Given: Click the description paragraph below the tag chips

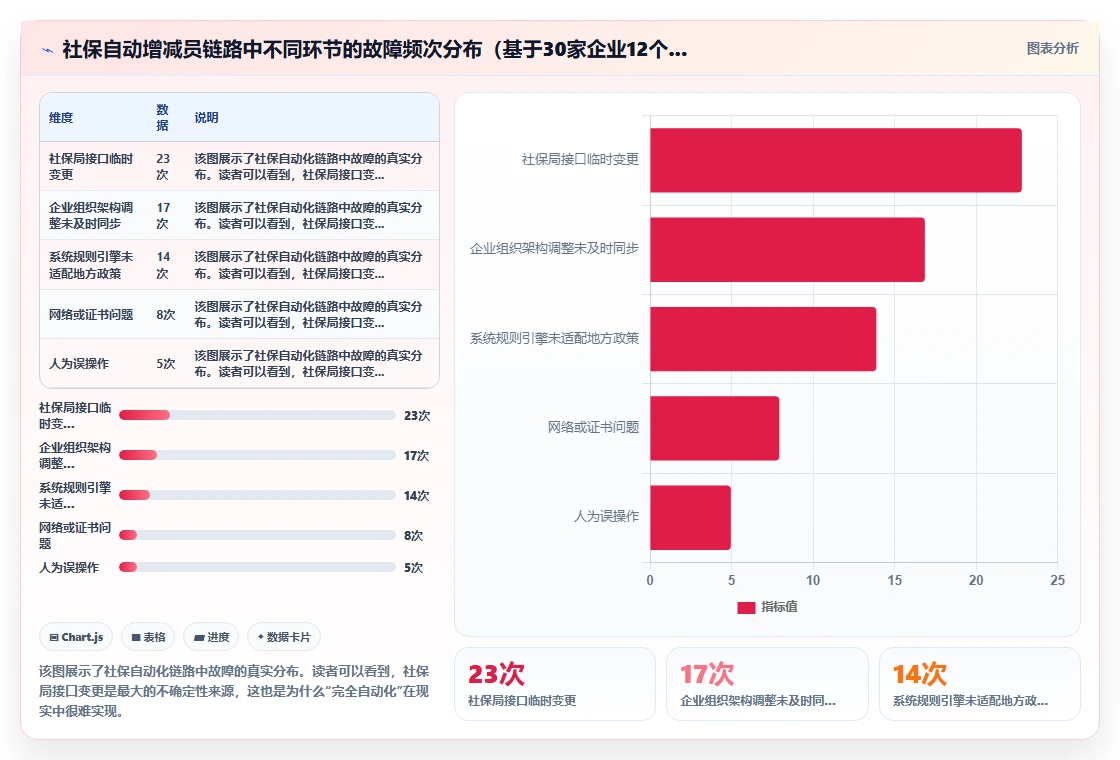Looking at the screenshot, I should click(234, 691).
